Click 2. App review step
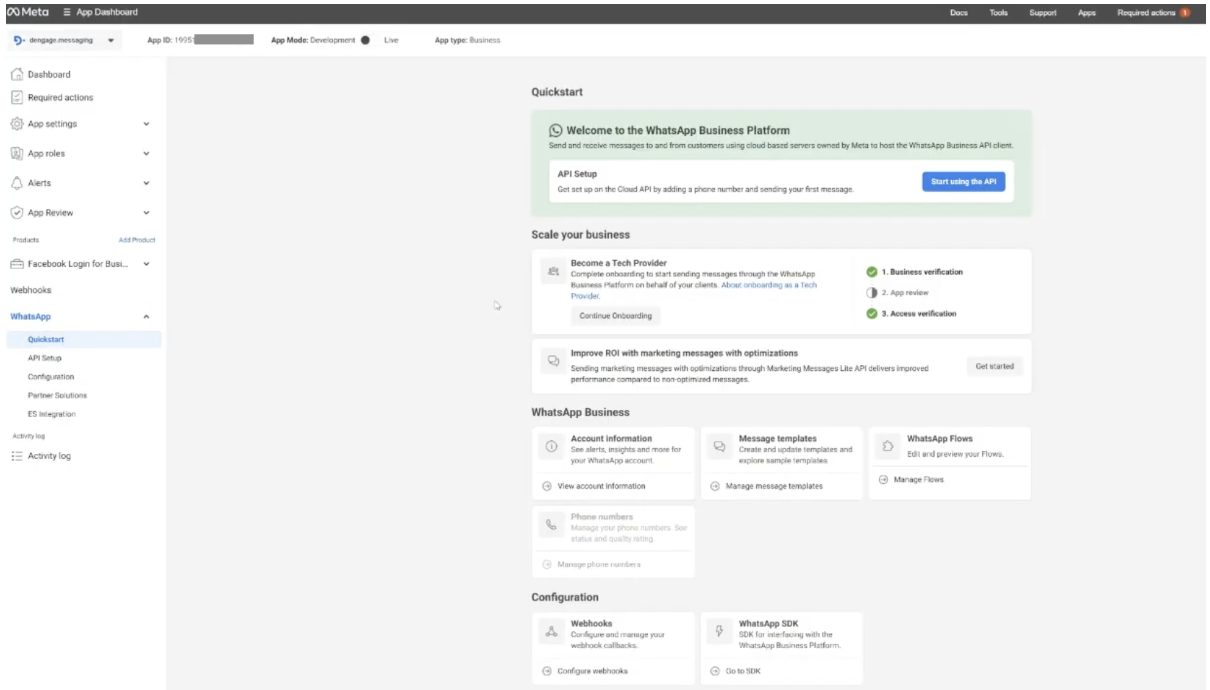1210x690 pixels. coord(897,292)
